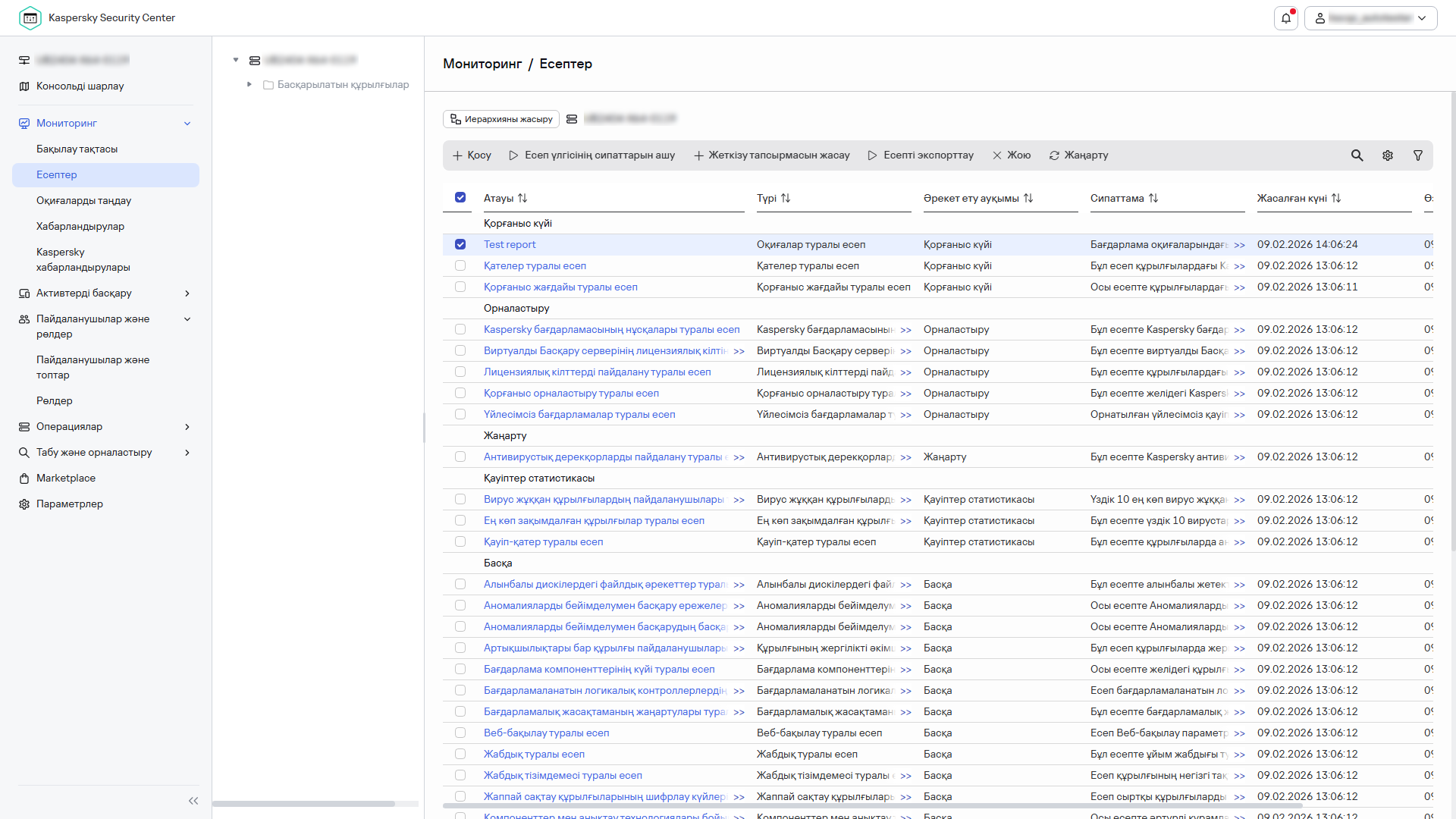Screen dimensions: 1456x819
Task: Click the search magnifier icon in toolbar
Action: coord(1357,155)
